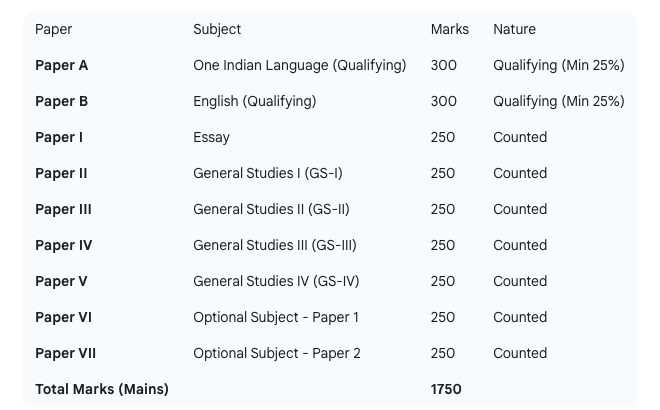Click "General Studies II (GS-II)" cell
This screenshot has width=660, height=410.
[x=271, y=210]
